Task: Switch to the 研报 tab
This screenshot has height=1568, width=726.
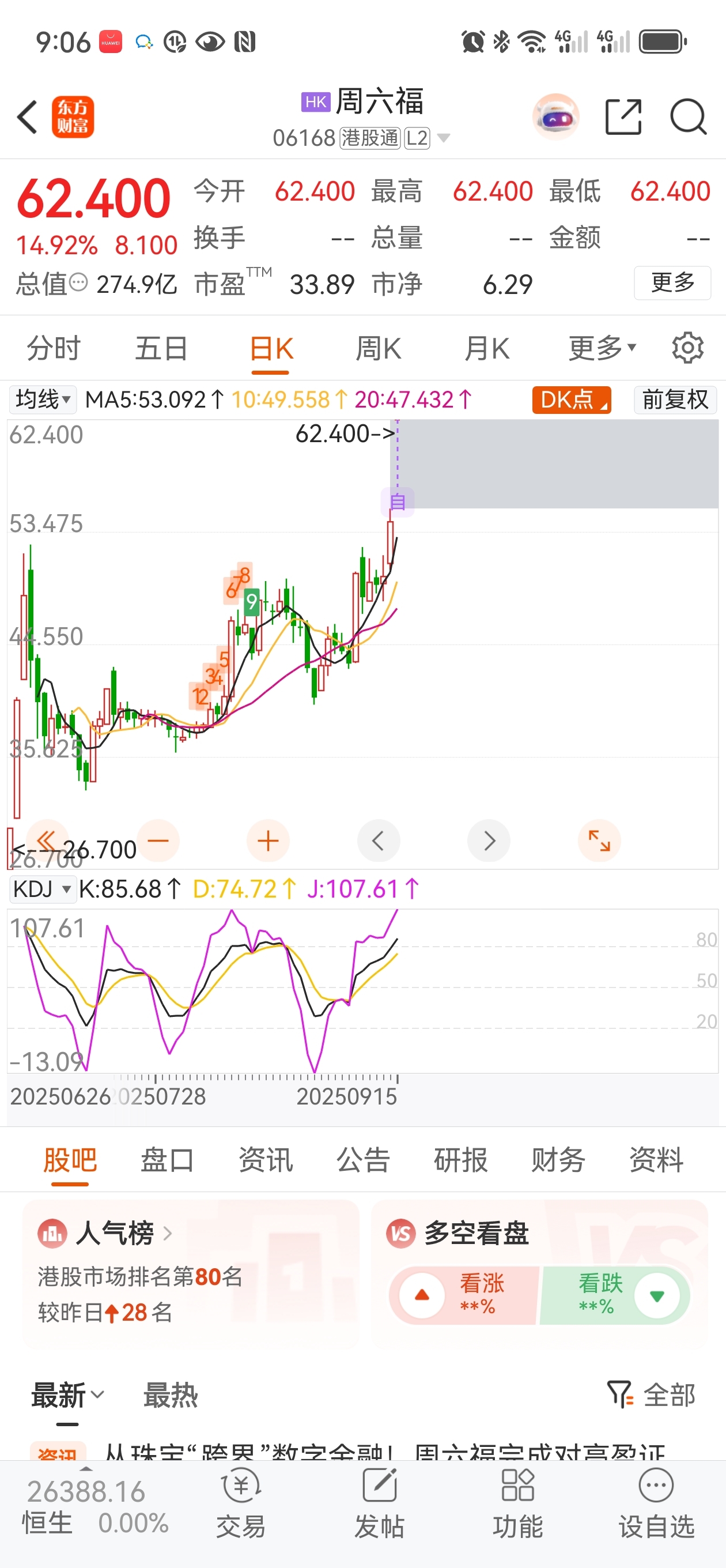Action: 461,1160
